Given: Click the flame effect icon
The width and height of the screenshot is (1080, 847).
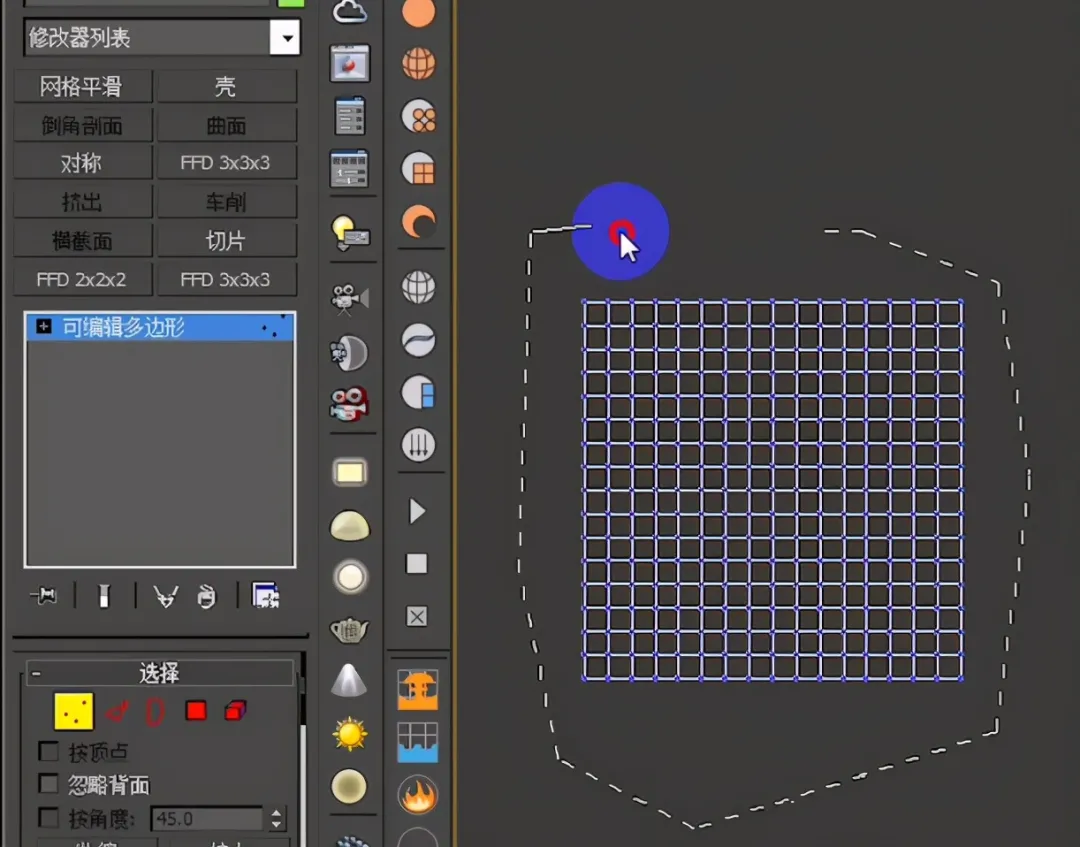Looking at the screenshot, I should coord(418,796).
